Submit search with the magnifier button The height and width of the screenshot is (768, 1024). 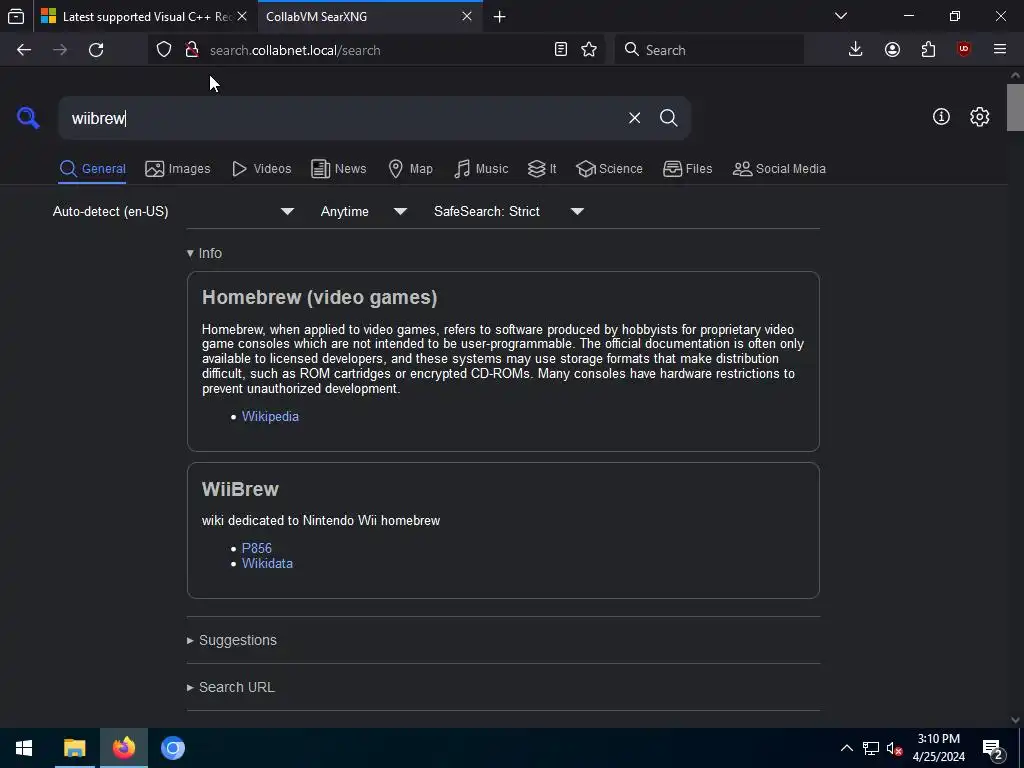click(668, 118)
